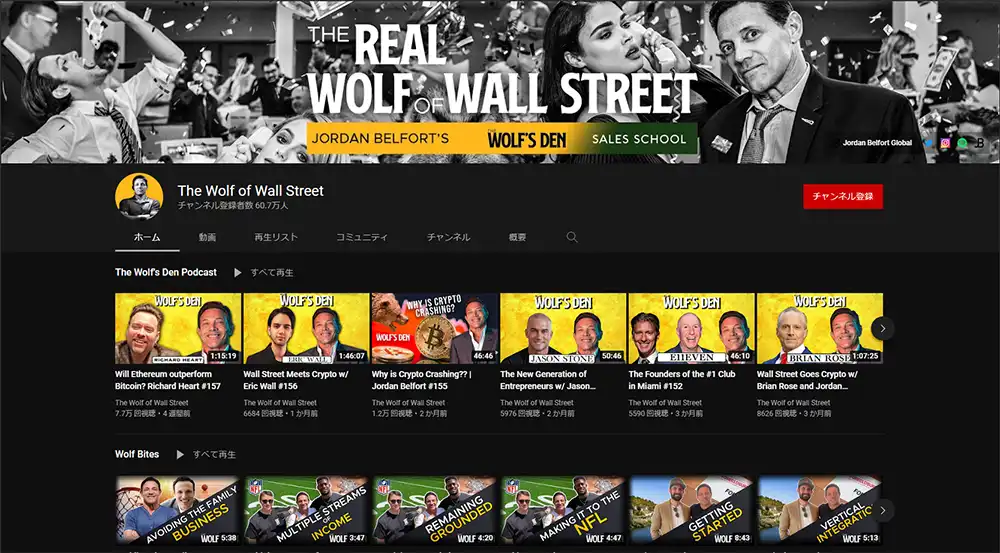Click title 'Will Ethereum outperform Bitcoin? Richard Heart #157'
Viewport: 1000px width, 553px height.
168,380
